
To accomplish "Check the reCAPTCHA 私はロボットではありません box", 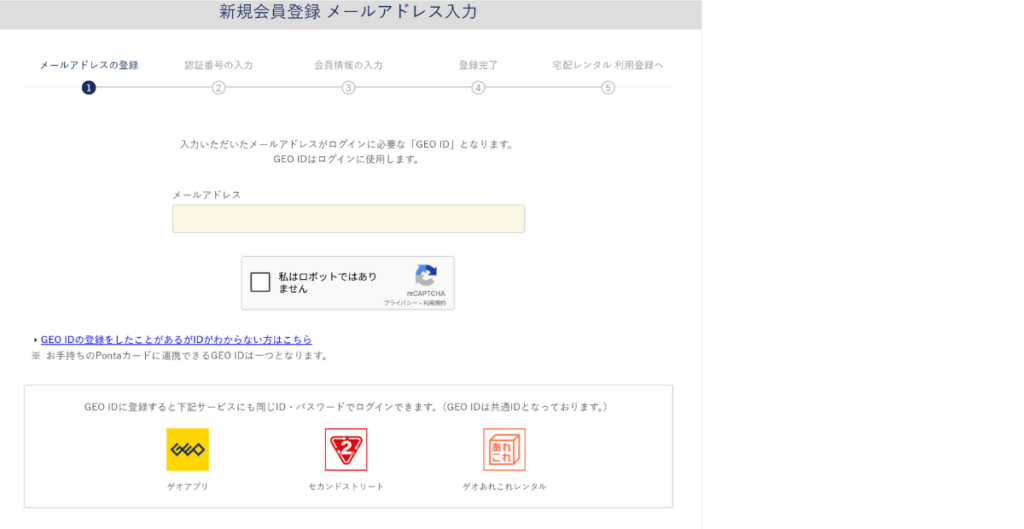I will click(x=260, y=282).
